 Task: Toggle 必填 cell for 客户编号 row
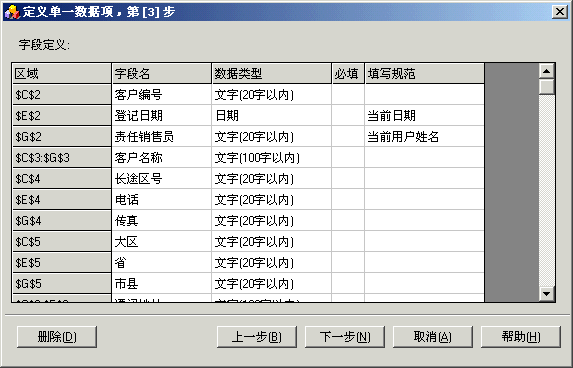click(x=348, y=95)
